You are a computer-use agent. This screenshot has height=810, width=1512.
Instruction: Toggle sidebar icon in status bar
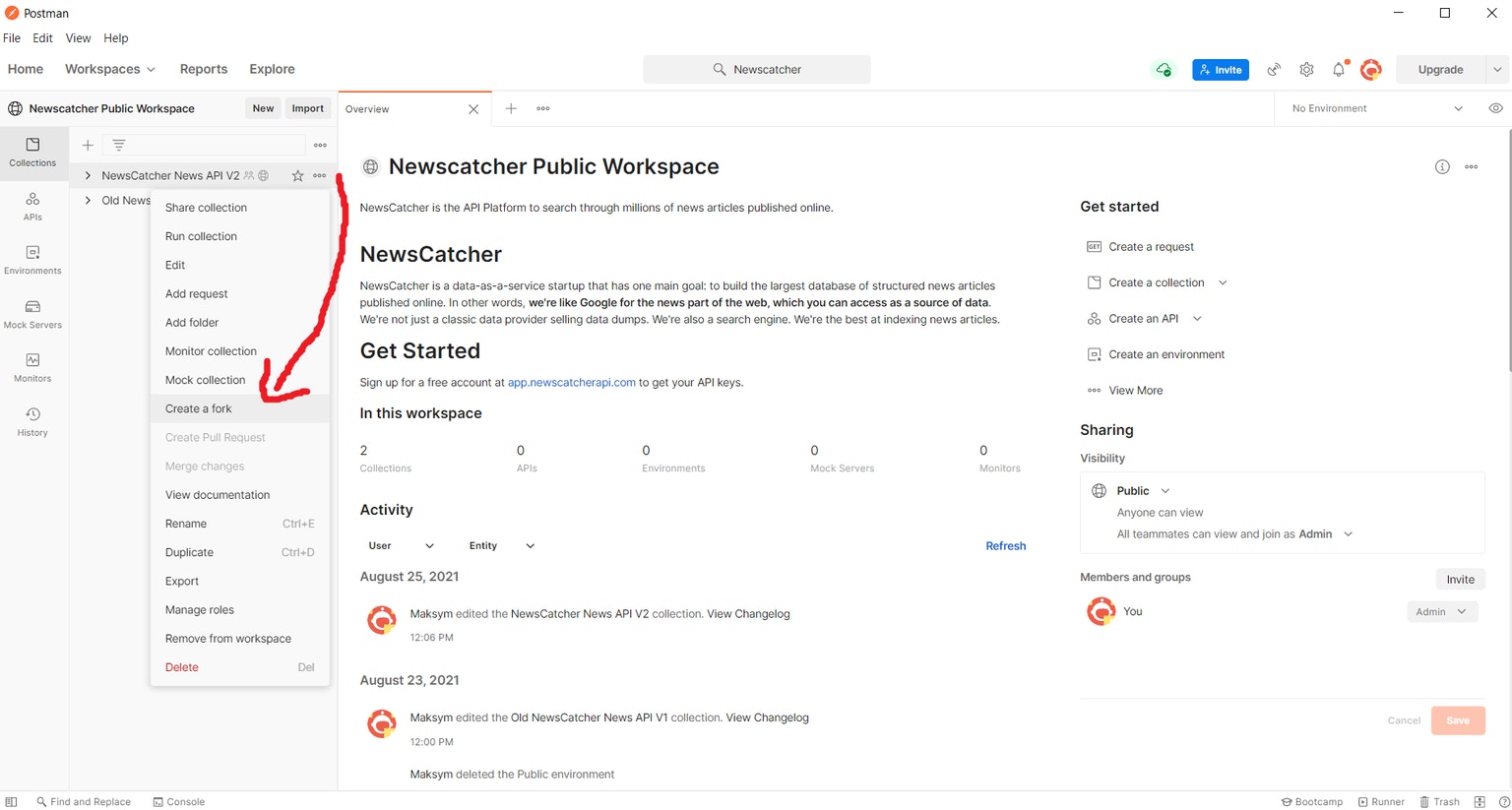coord(12,801)
